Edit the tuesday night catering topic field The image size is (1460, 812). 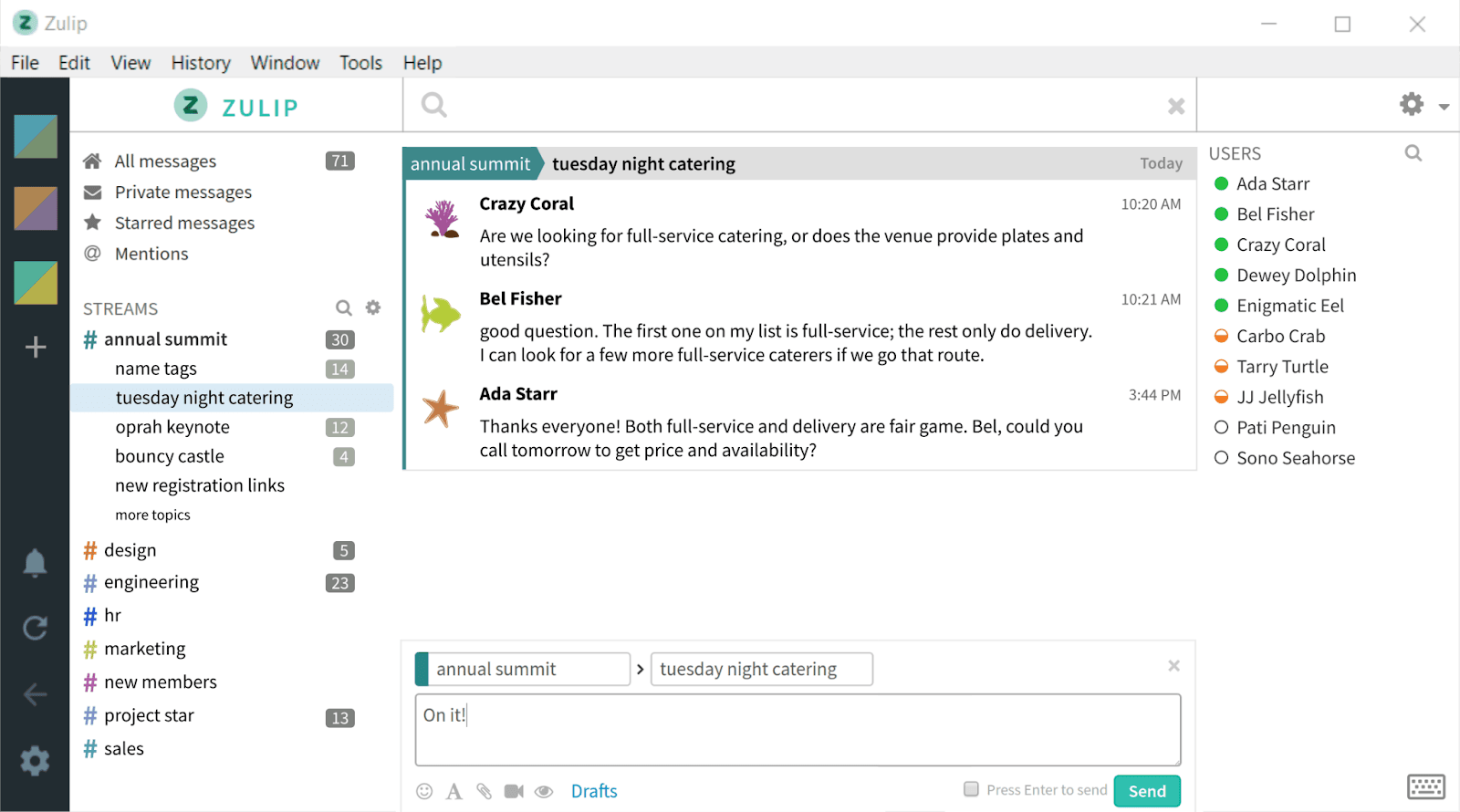pyautogui.click(x=762, y=669)
